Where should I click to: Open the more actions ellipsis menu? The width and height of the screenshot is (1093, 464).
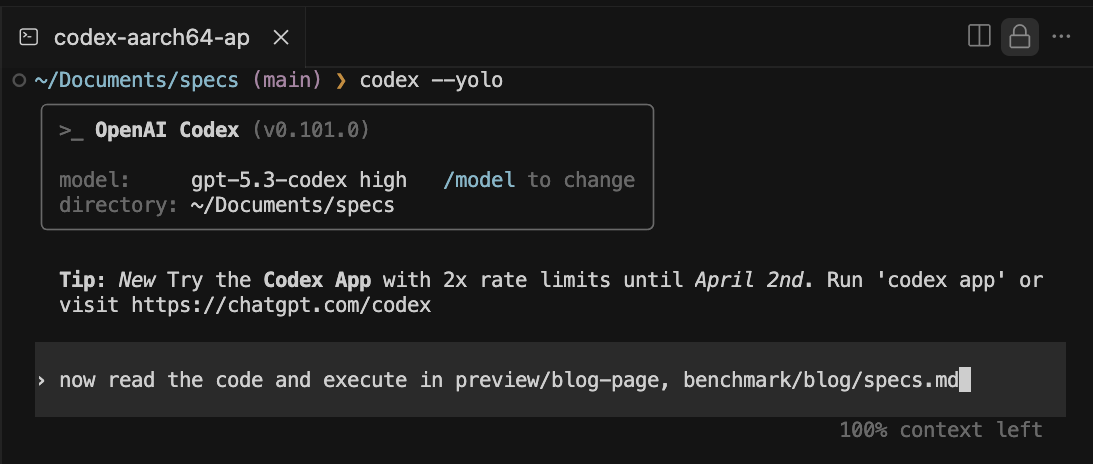[1061, 36]
